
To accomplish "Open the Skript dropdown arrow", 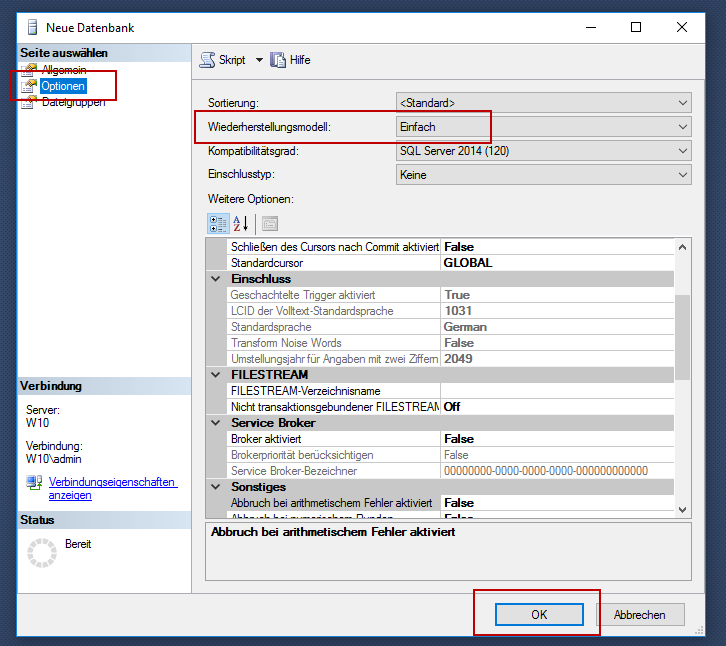I will (259, 60).
